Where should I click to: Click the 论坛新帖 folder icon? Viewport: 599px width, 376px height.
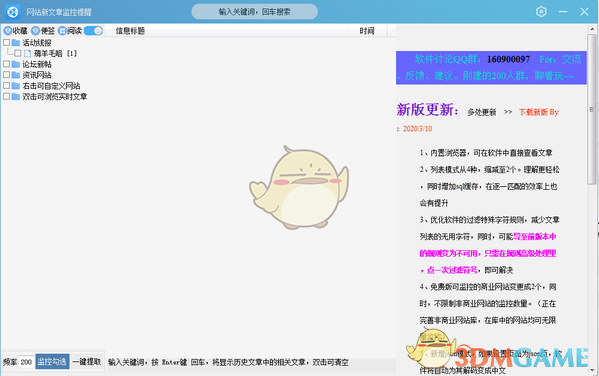16,64
